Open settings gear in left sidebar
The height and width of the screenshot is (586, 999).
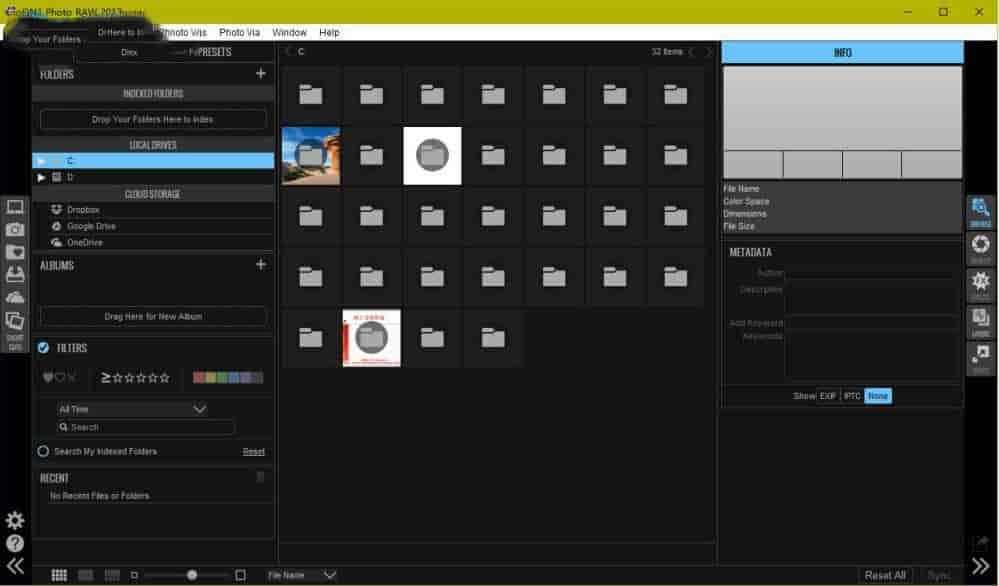[x=15, y=520]
